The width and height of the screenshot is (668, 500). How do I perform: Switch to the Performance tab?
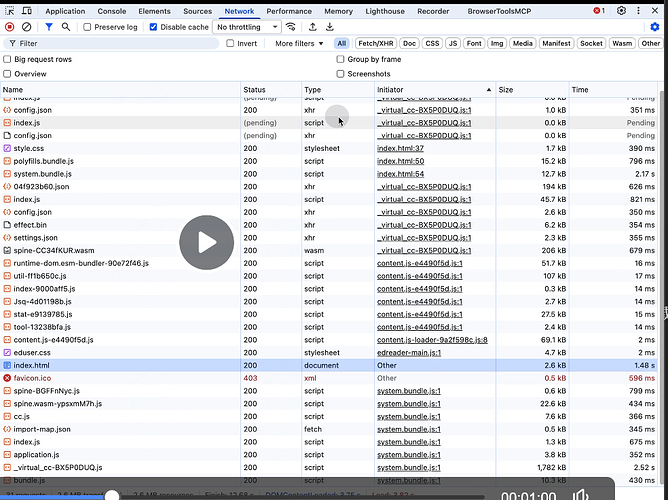(288, 11)
